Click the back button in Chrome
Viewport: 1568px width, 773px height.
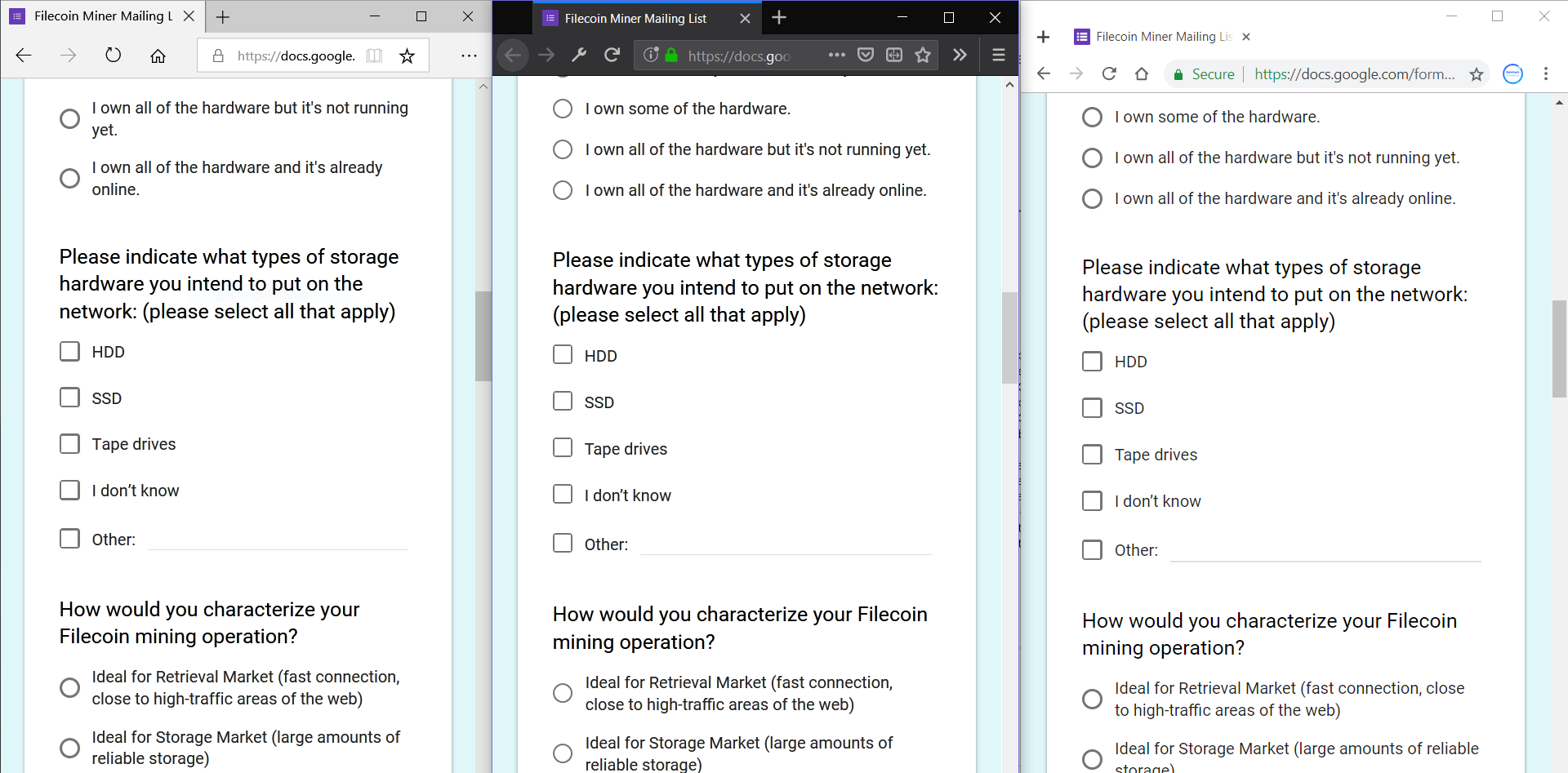point(1044,73)
